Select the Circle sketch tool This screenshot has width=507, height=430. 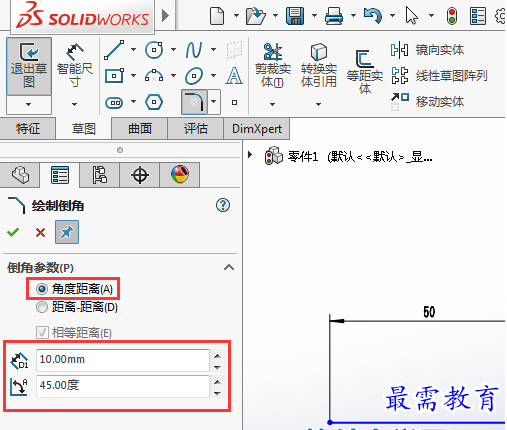[154, 50]
